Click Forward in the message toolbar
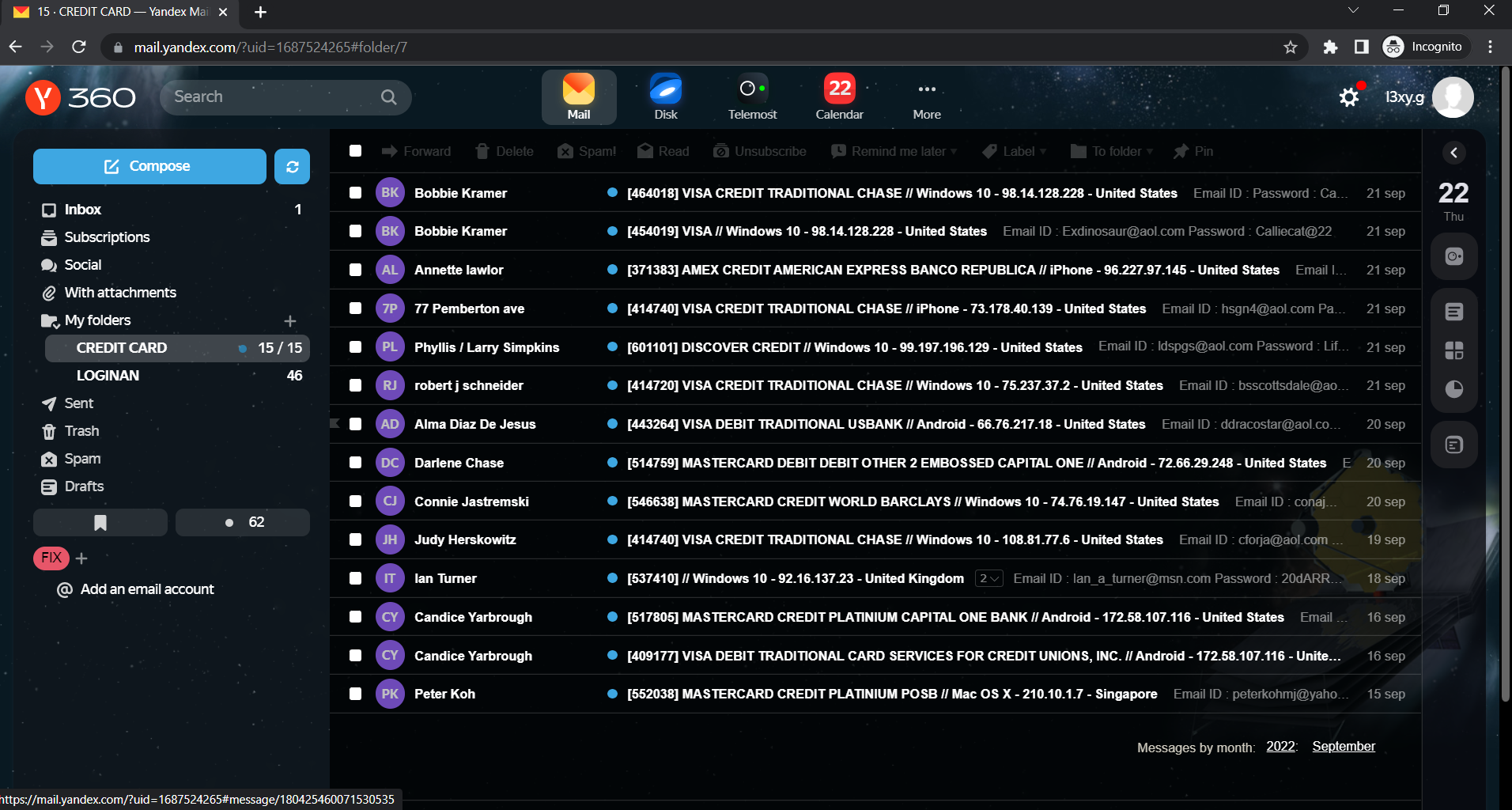 (416, 151)
